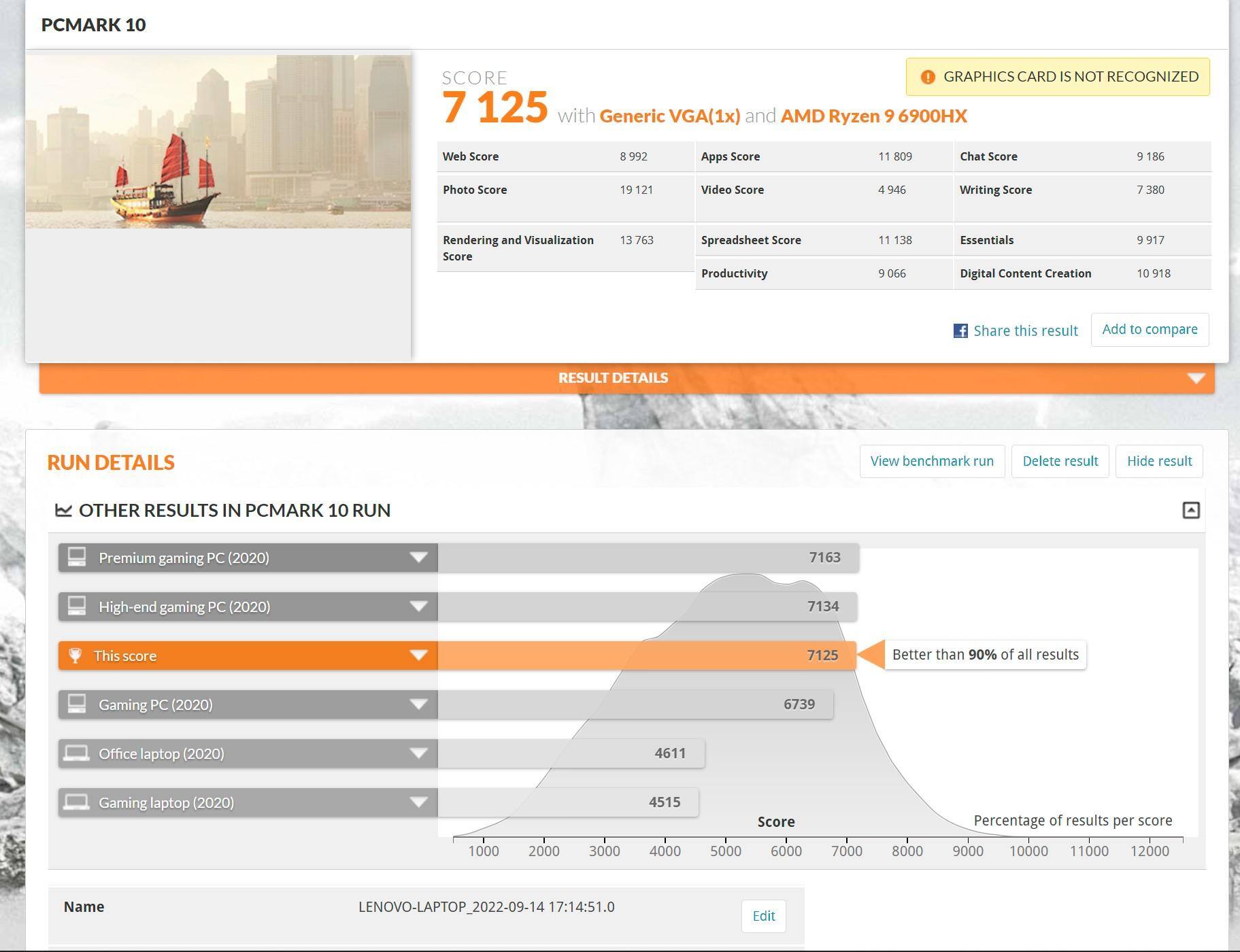Click Add to compare button
The height and width of the screenshot is (952, 1240).
1149,330
